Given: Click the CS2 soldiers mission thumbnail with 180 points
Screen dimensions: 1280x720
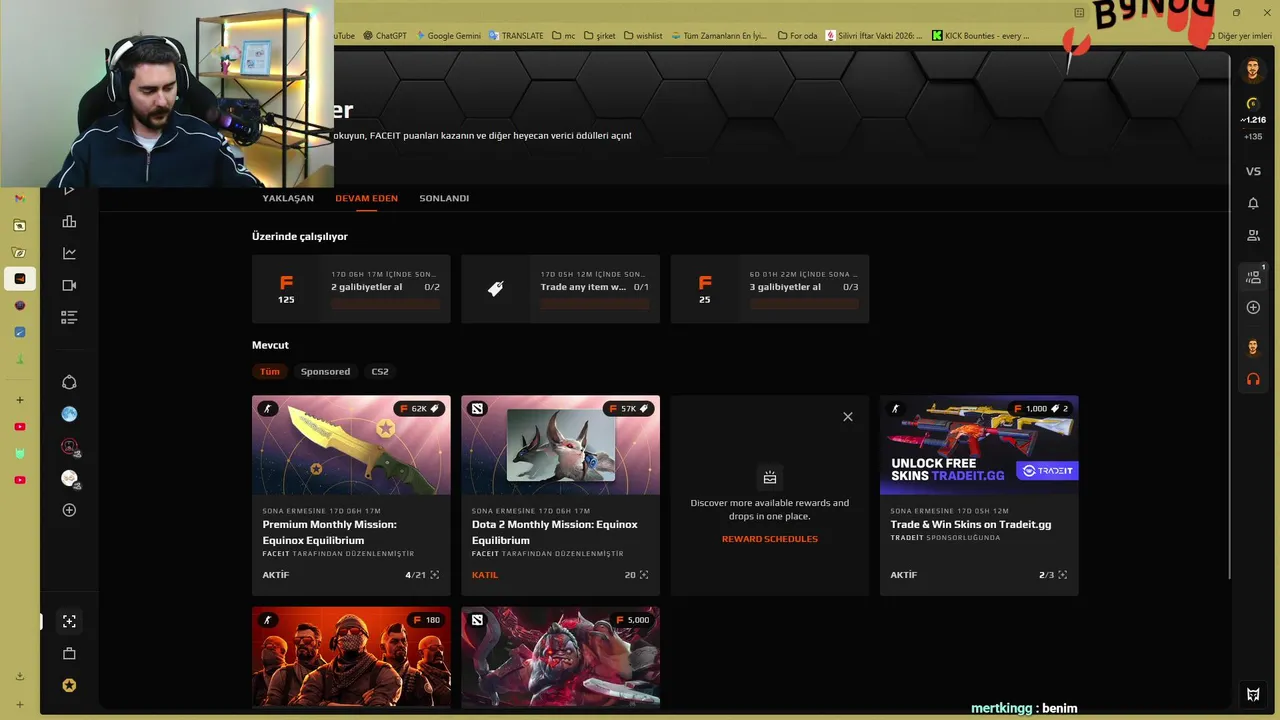Looking at the screenshot, I should tap(351, 657).
